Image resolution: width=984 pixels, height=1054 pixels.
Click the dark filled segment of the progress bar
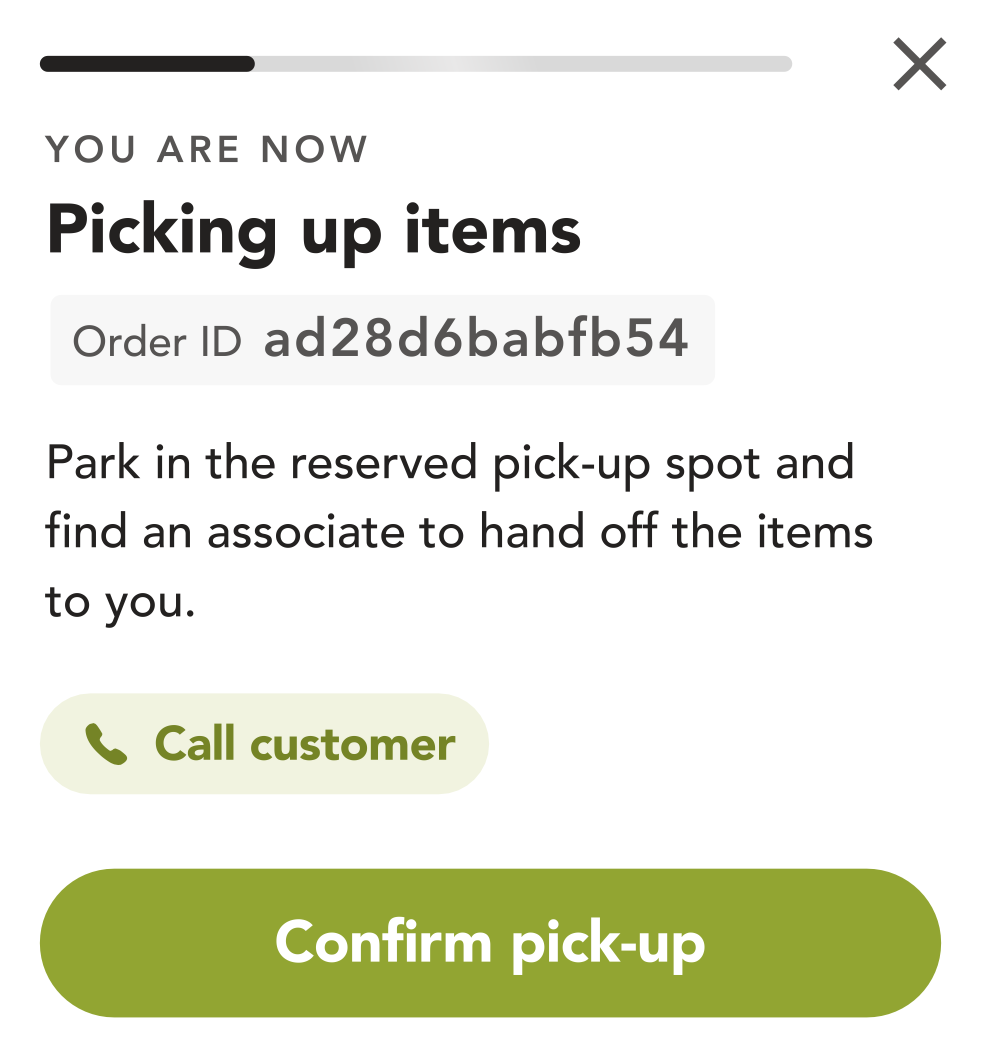pyautogui.click(x=147, y=64)
